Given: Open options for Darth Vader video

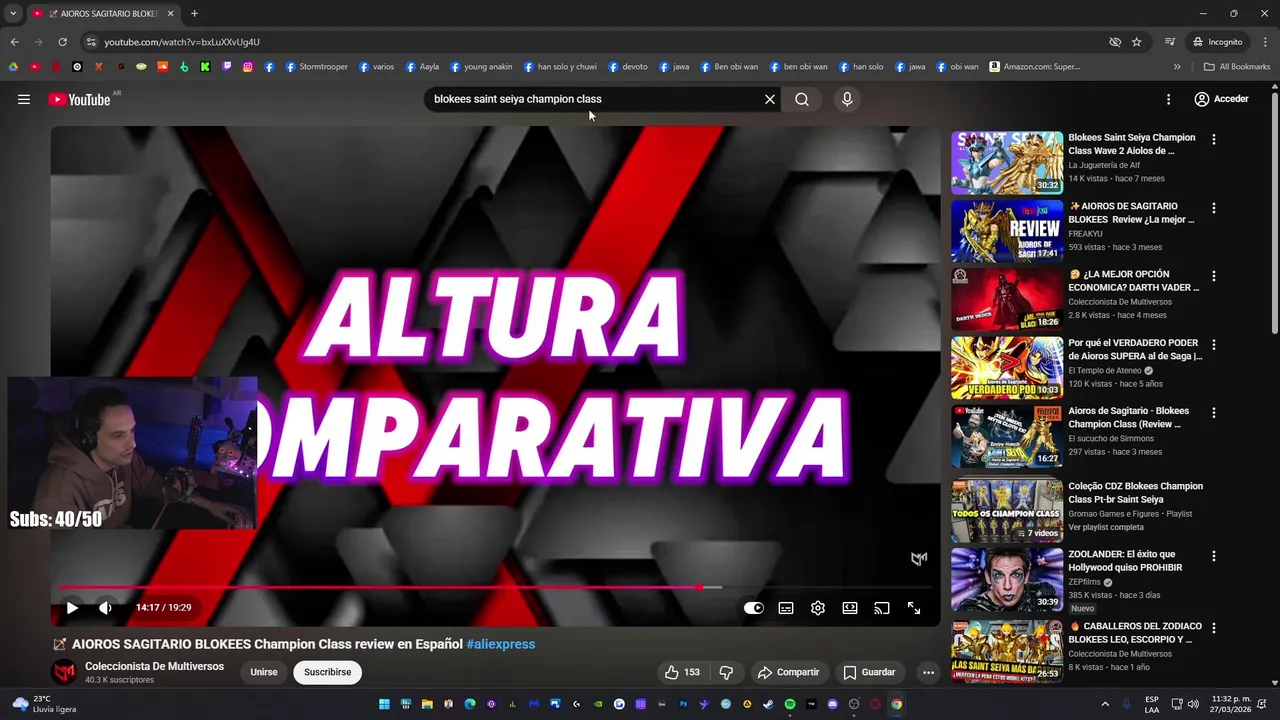Looking at the screenshot, I should (1214, 276).
